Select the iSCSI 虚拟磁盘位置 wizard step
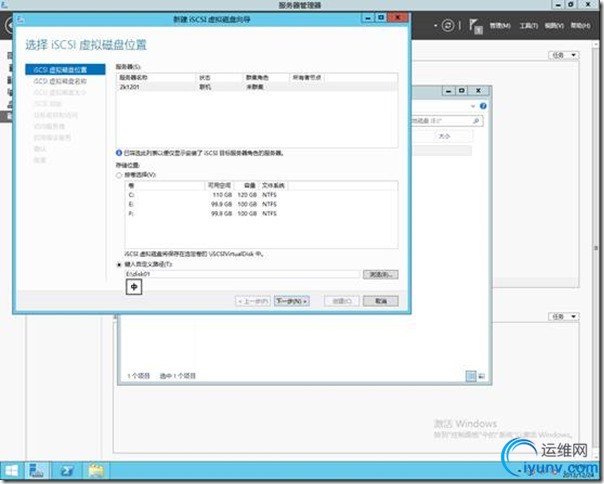This screenshot has width=604, height=484. point(65,69)
